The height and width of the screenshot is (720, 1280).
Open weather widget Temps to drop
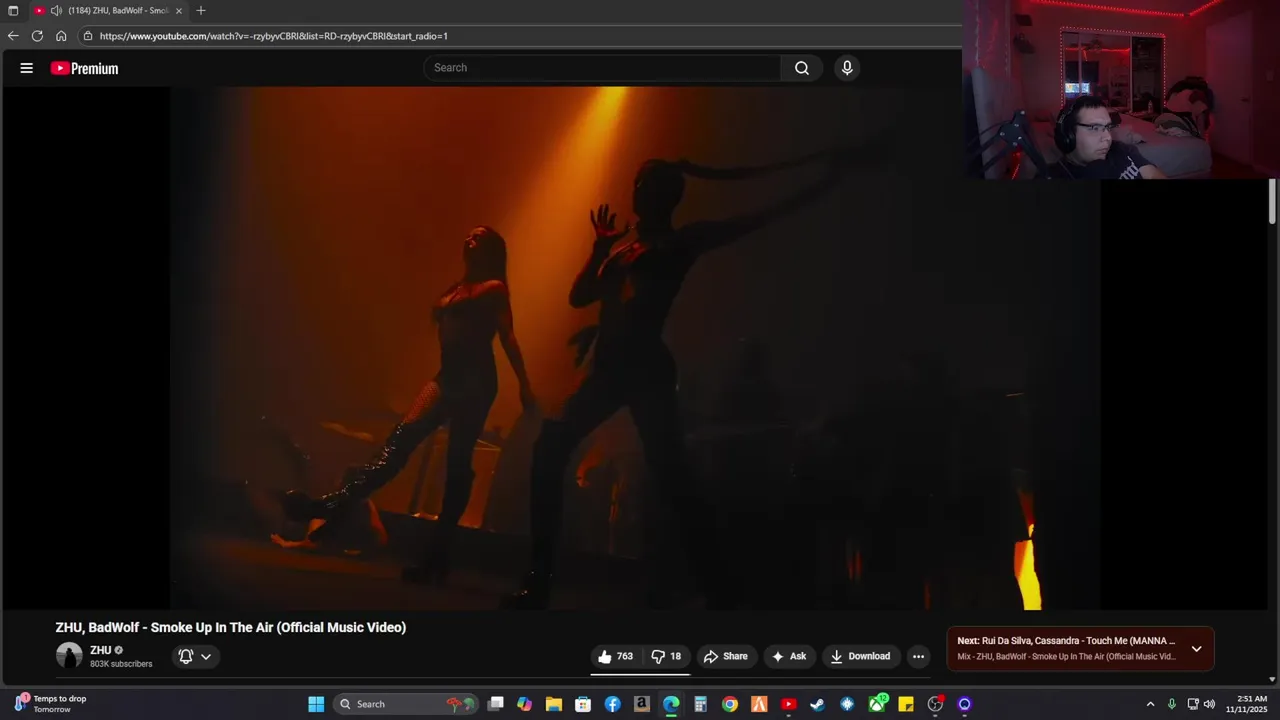point(50,704)
